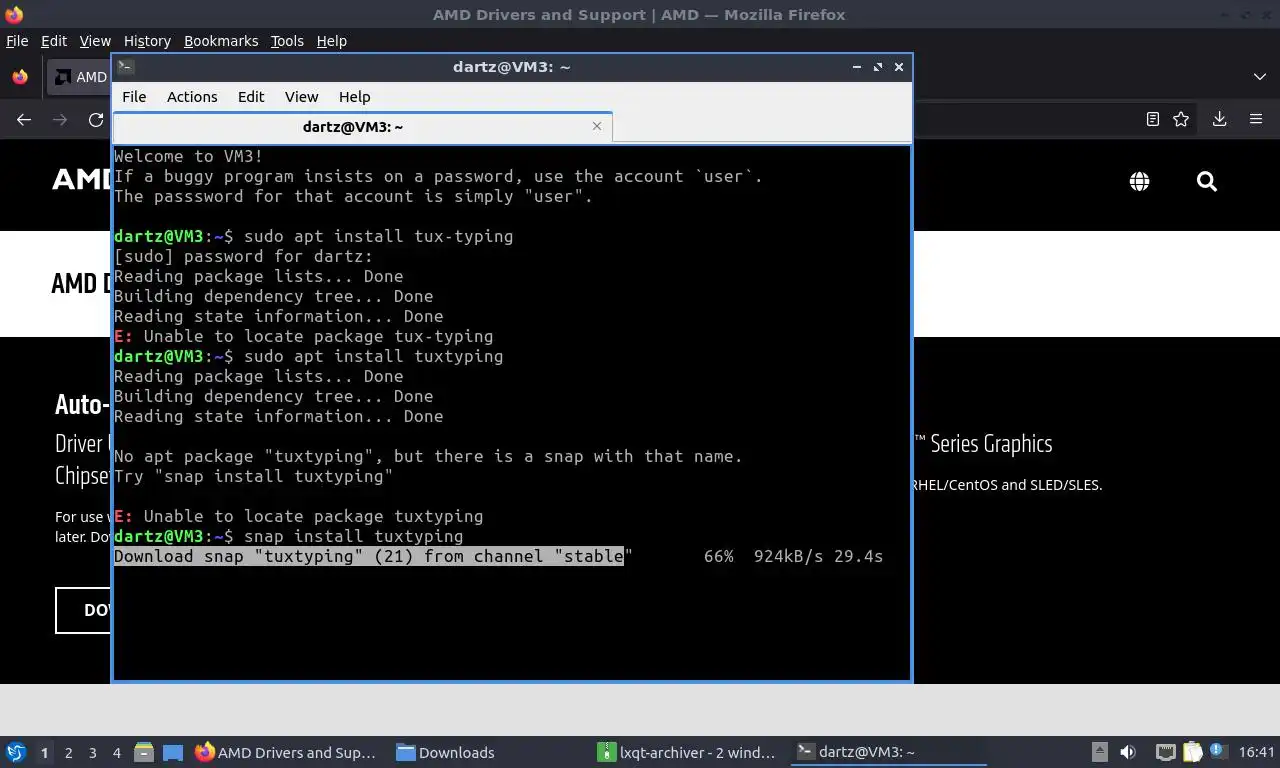Switch to dartz@VM3 terminal taskbar entry
1280x768 pixels.
click(x=889, y=752)
